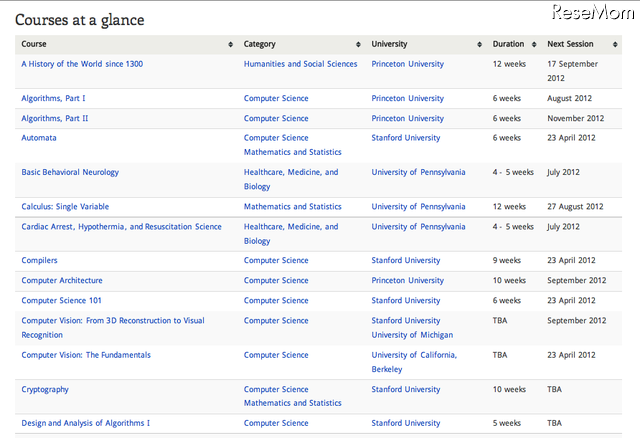Viewport: 640px width, 438px height.
Task: Sort table by the Category column arrow
Action: point(358,44)
